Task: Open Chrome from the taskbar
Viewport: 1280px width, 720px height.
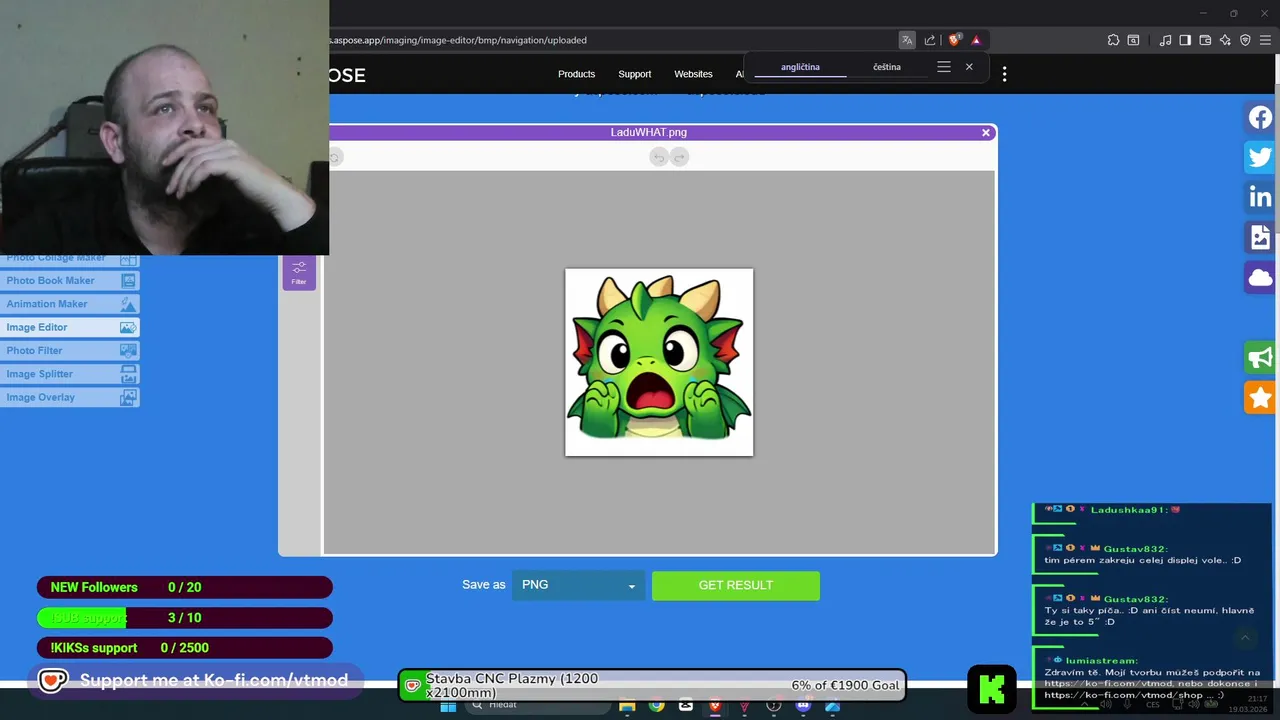Action: click(656, 706)
